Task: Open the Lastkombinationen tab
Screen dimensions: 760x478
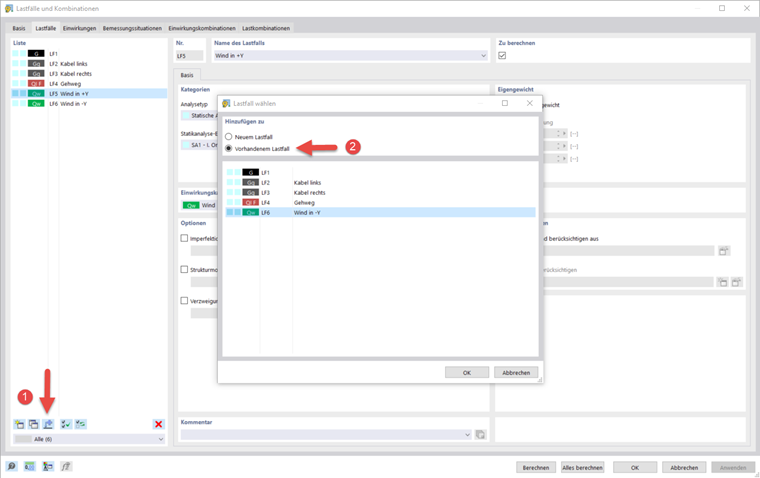Action: pos(266,28)
